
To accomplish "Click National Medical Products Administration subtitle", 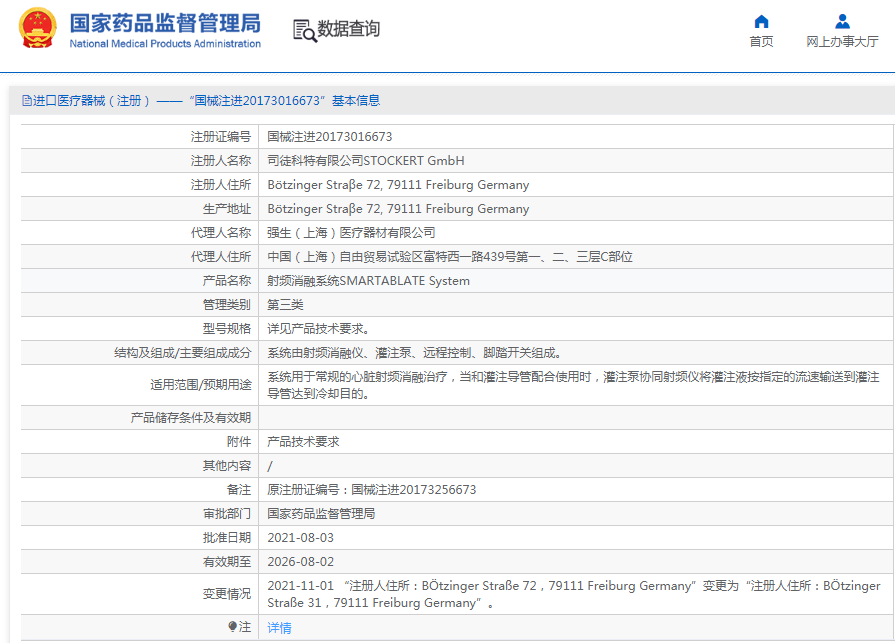I will click(x=165, y=44).
